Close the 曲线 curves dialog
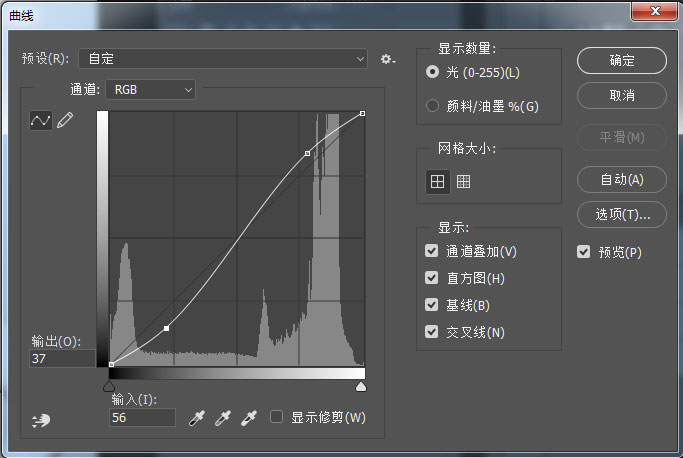Screen dimensions: 683x458 click(655, 10)
